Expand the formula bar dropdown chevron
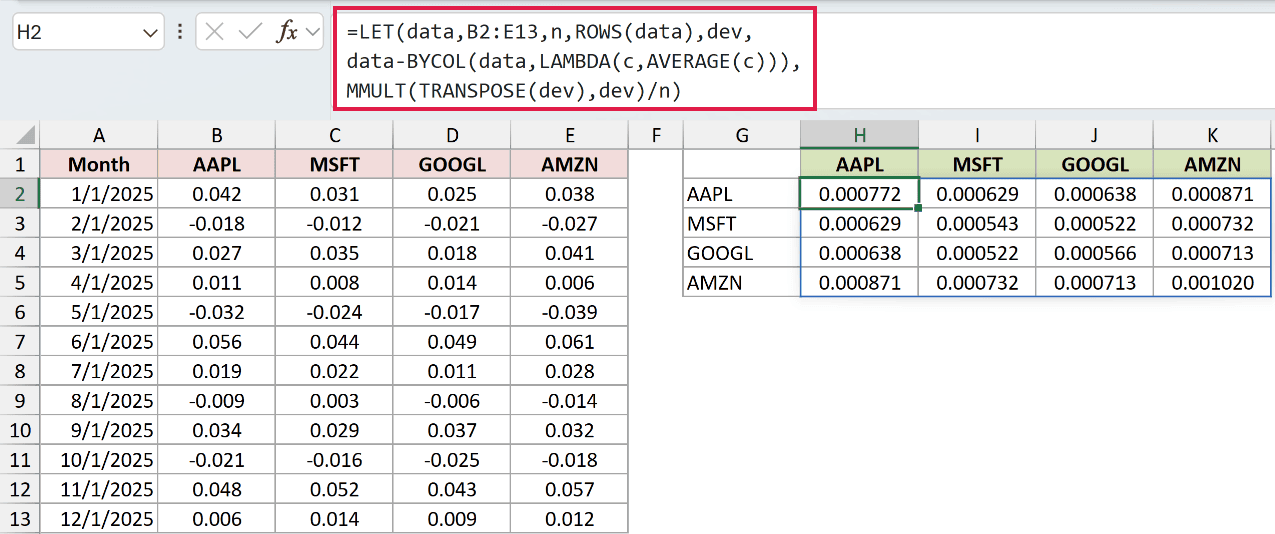The width and height of the screenshot is (1275, 534). [313, 32]
